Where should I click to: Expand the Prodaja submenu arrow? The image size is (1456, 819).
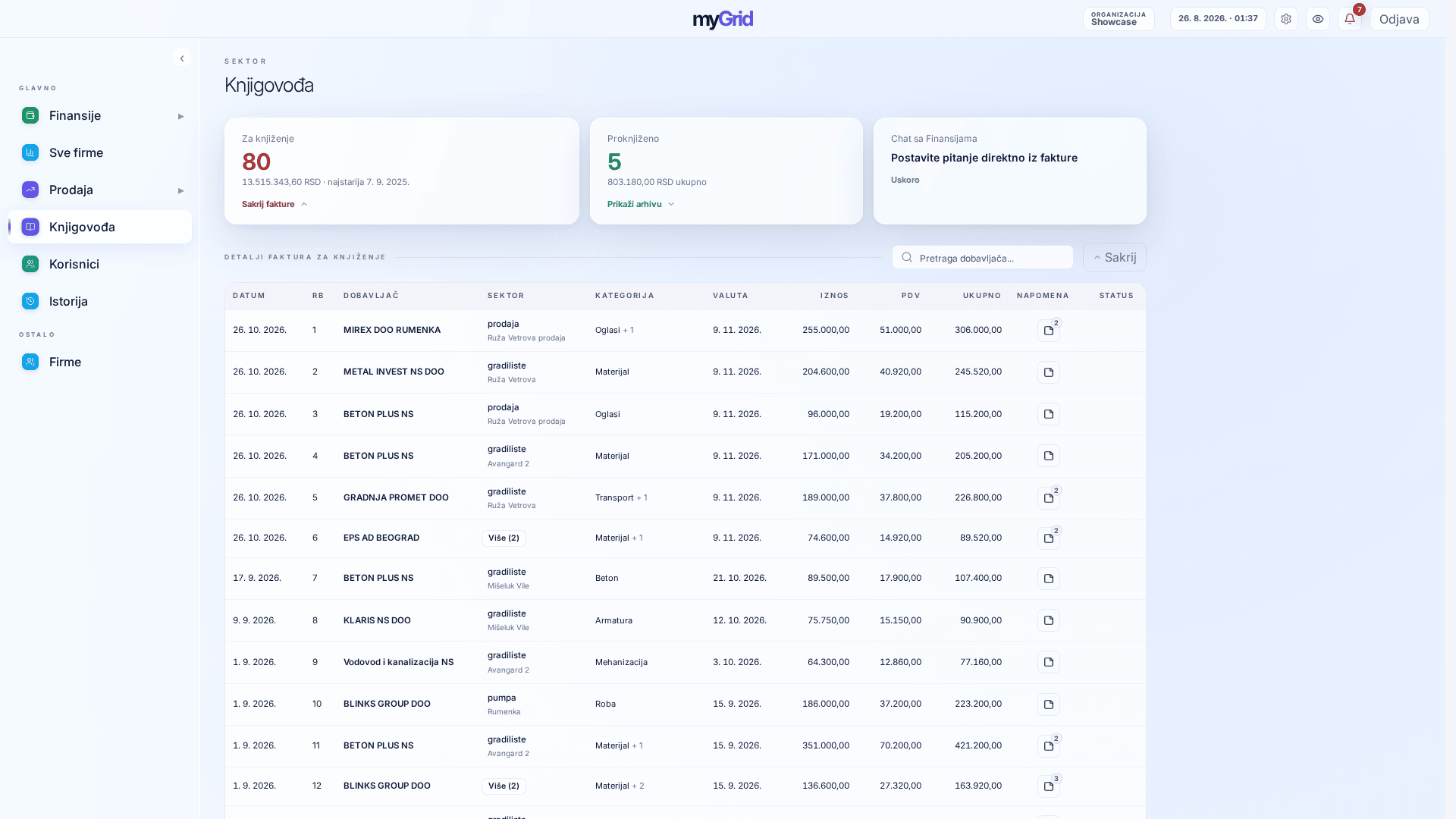[180, 190]
